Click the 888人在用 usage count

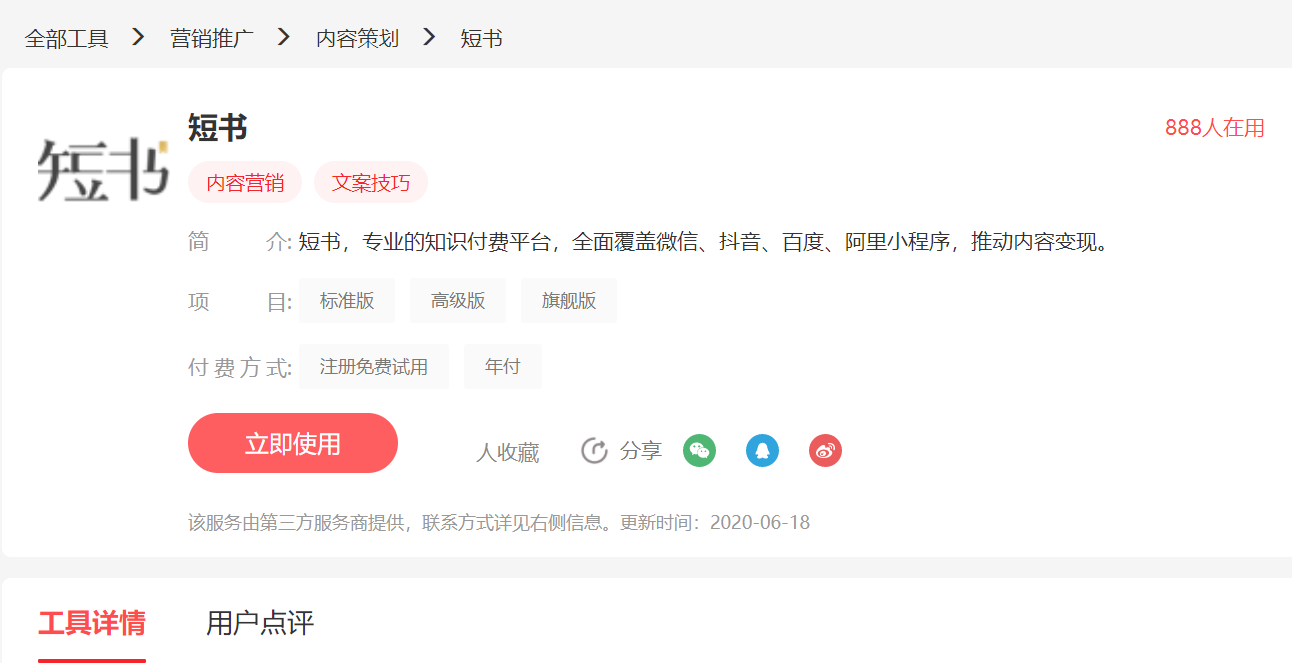pyautogui.click(x=1215, y=128)
